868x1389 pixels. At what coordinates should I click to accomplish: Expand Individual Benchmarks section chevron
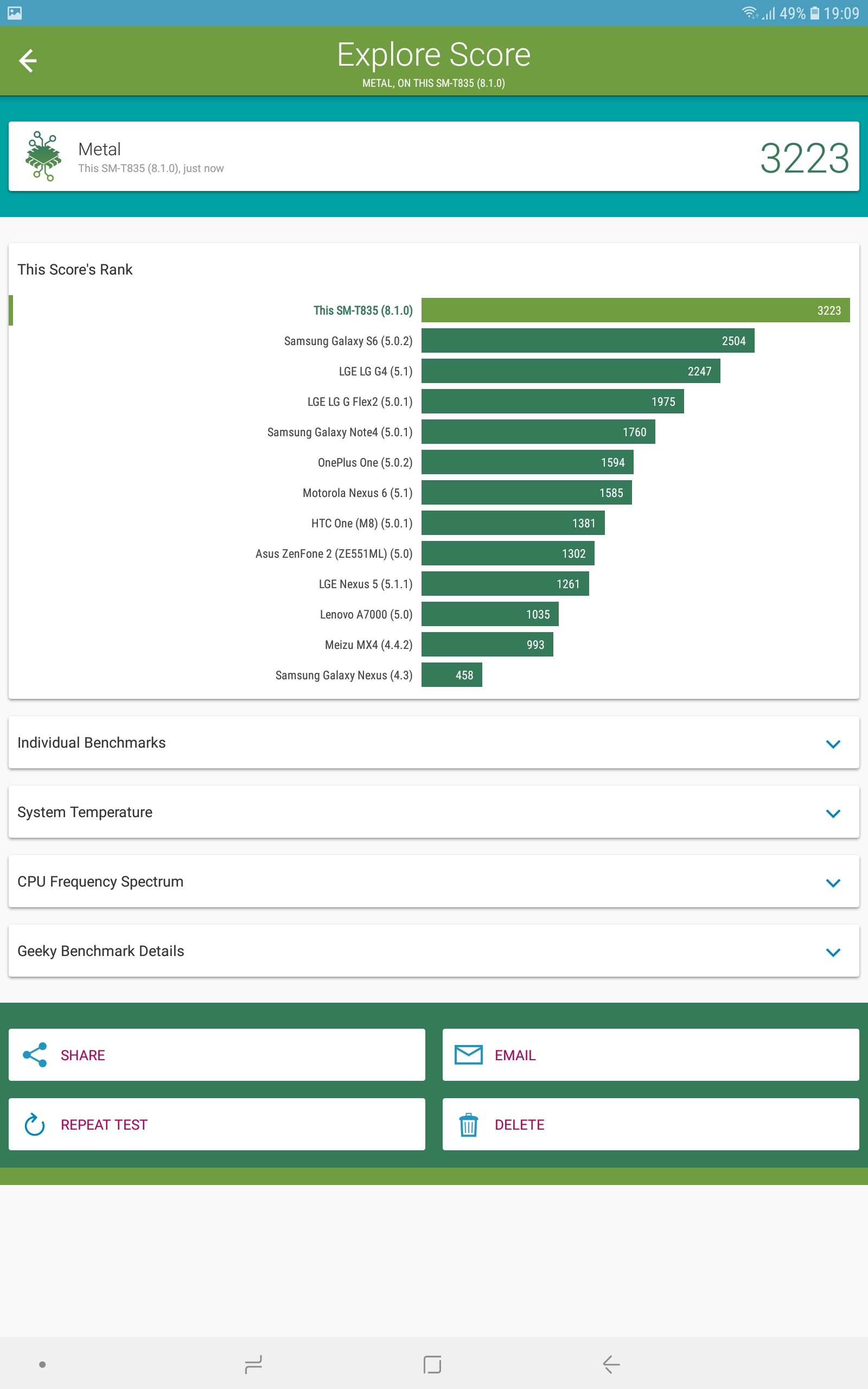(x=833, y=744)
